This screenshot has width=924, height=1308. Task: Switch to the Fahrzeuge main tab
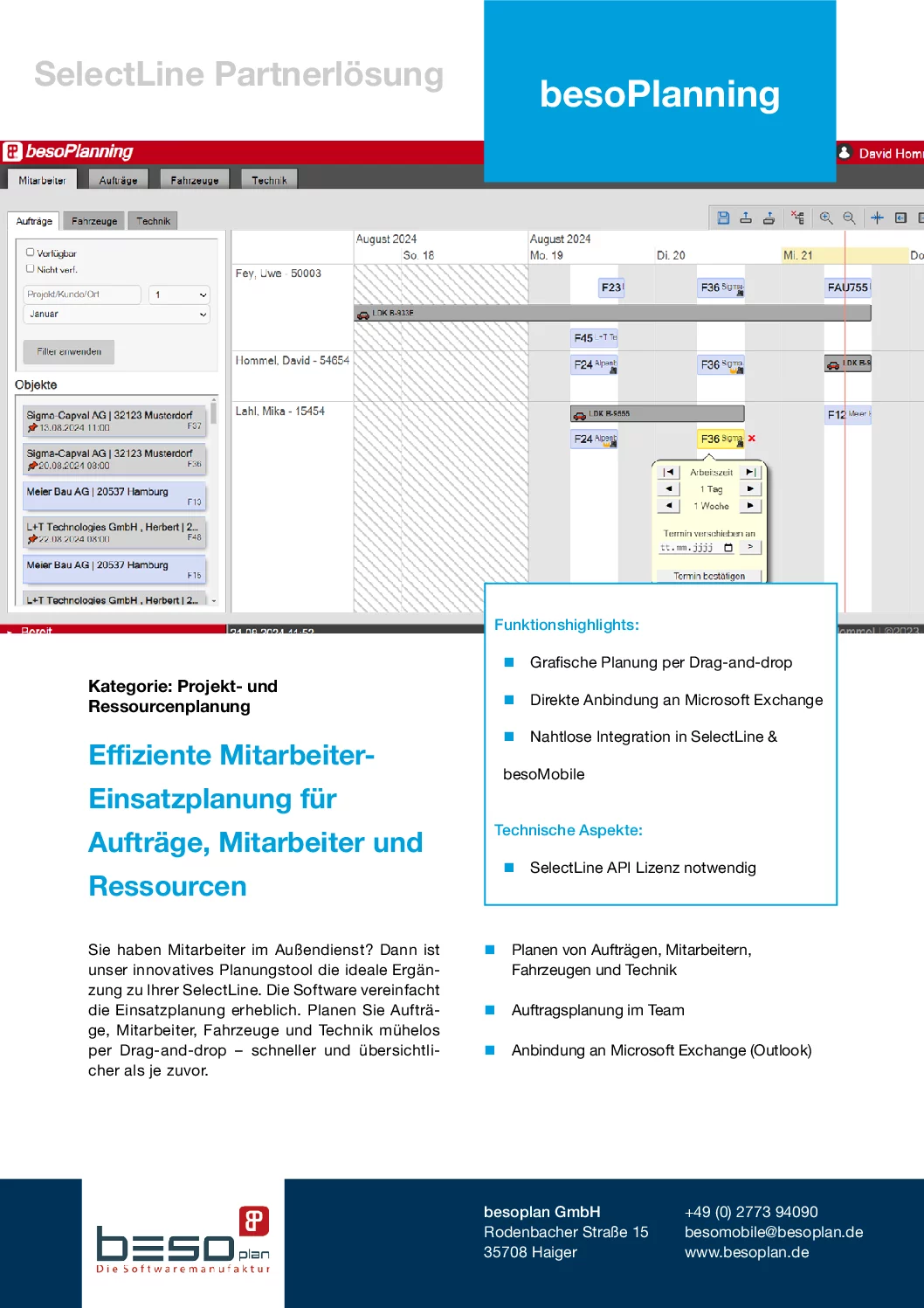pyautogui.click(x=195, y=180)
